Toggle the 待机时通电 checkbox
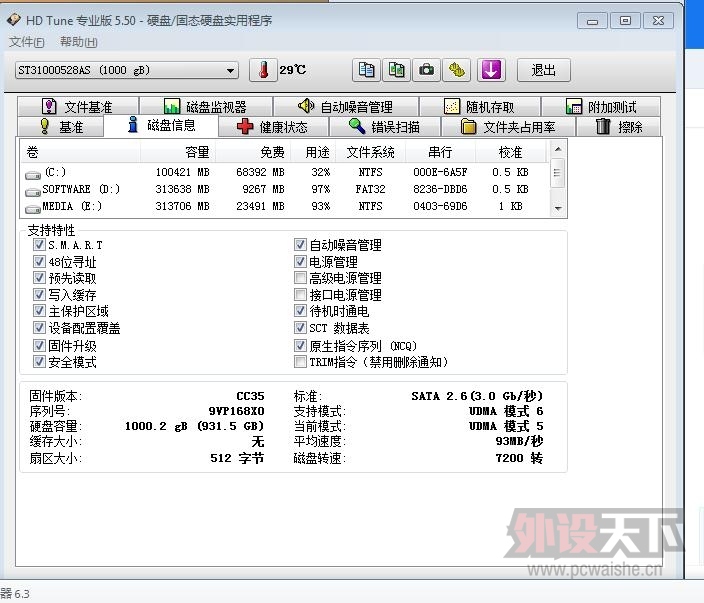Viewport: 704px width, 603px height. click(300, 311)
